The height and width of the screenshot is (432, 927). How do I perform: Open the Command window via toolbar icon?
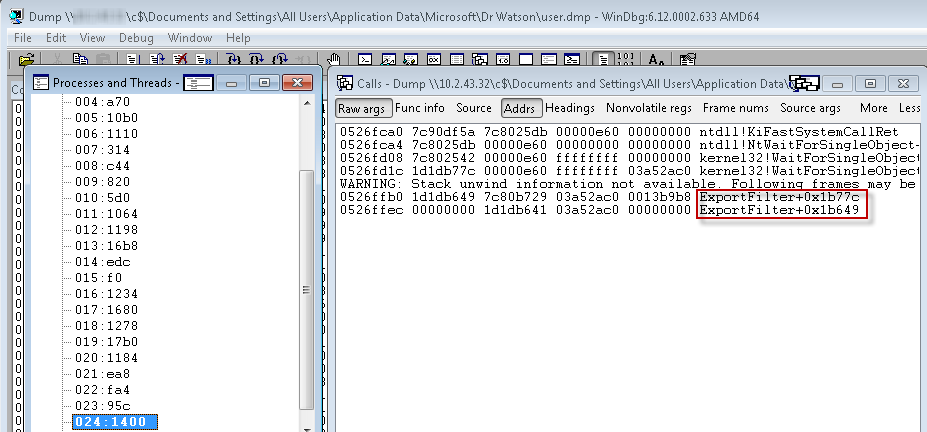point(365,60)
